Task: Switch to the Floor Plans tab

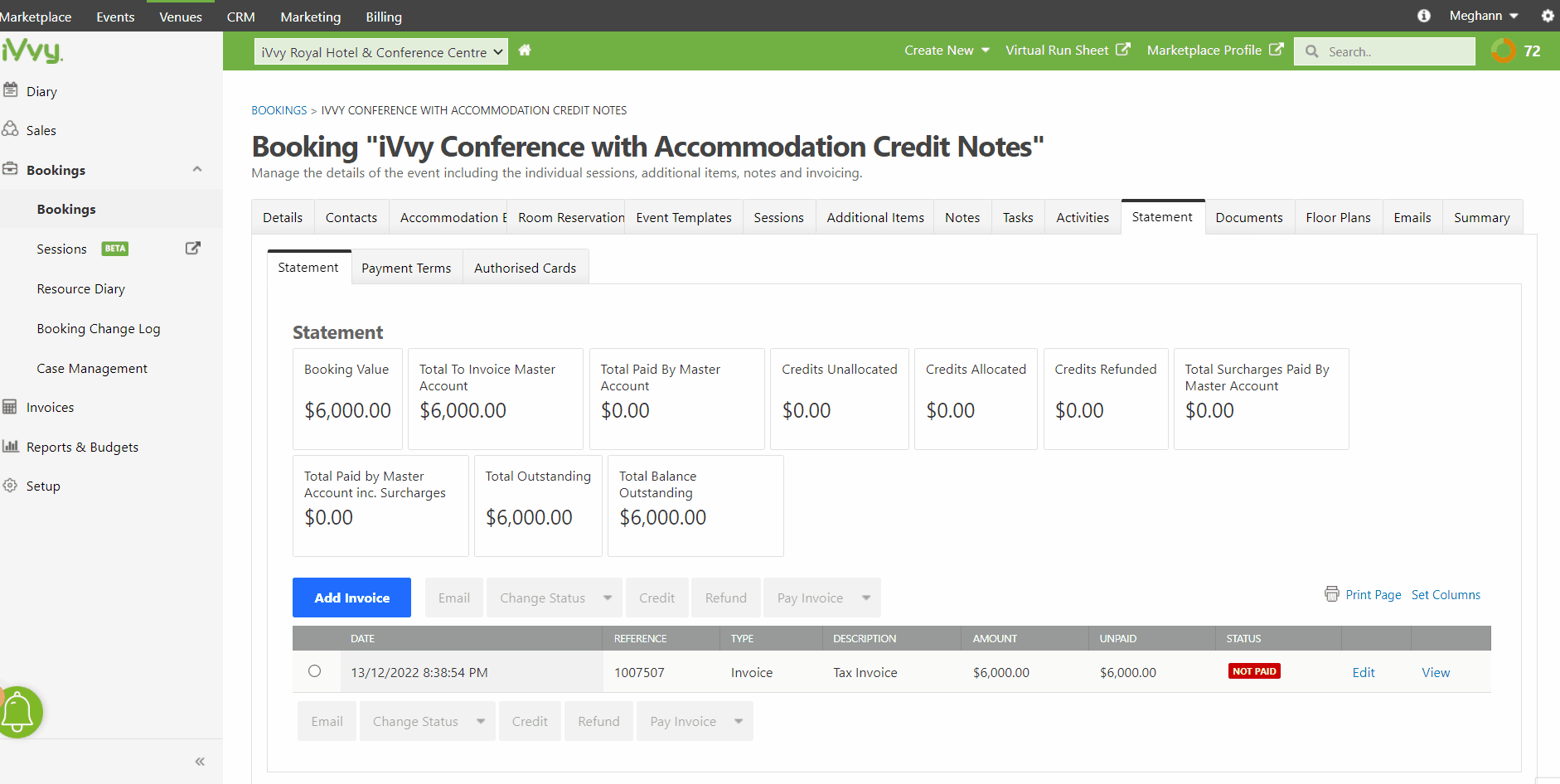Action: click(1338, 217)
